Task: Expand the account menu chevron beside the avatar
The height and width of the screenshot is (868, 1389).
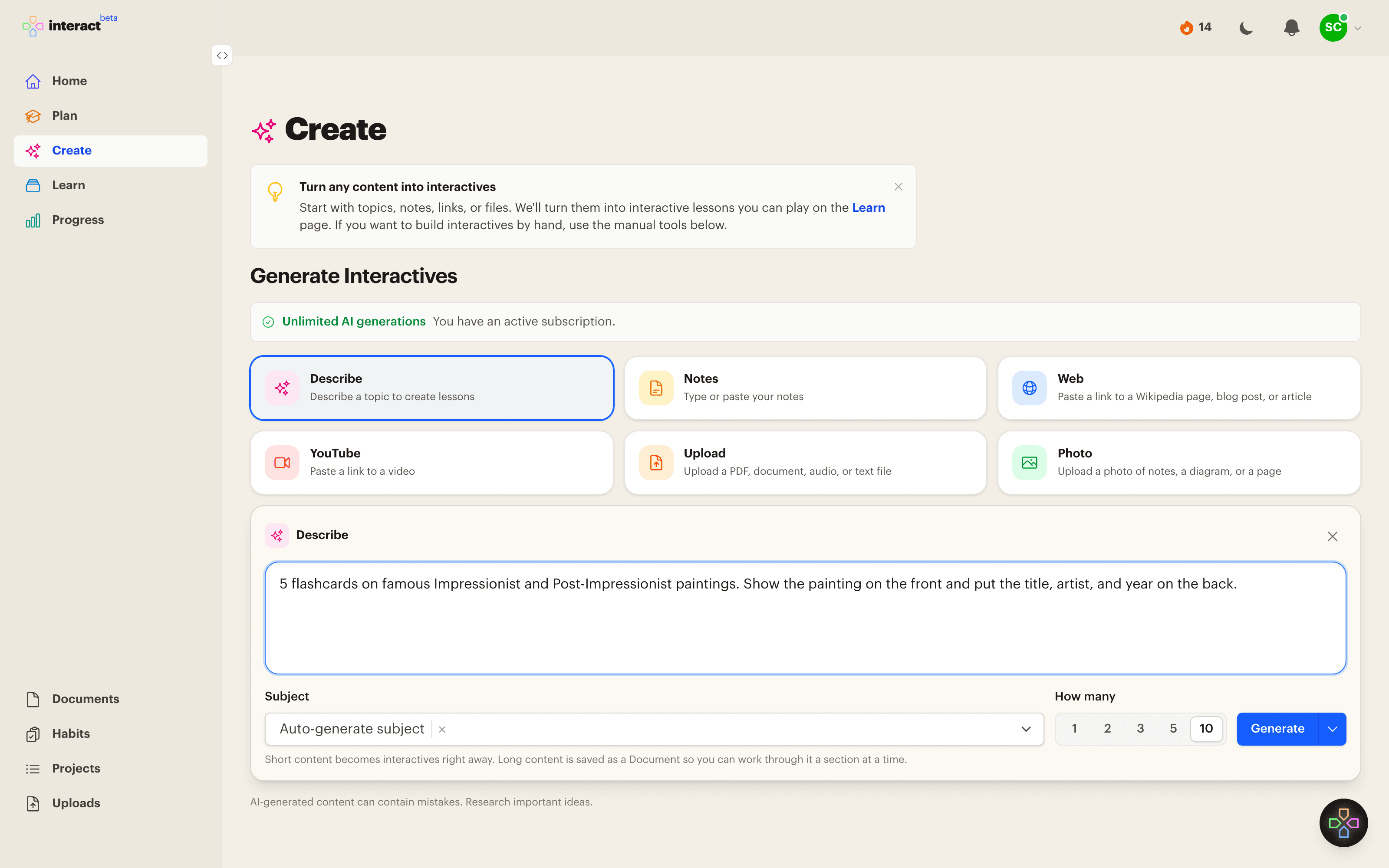Action: [x=1358, y=28]
